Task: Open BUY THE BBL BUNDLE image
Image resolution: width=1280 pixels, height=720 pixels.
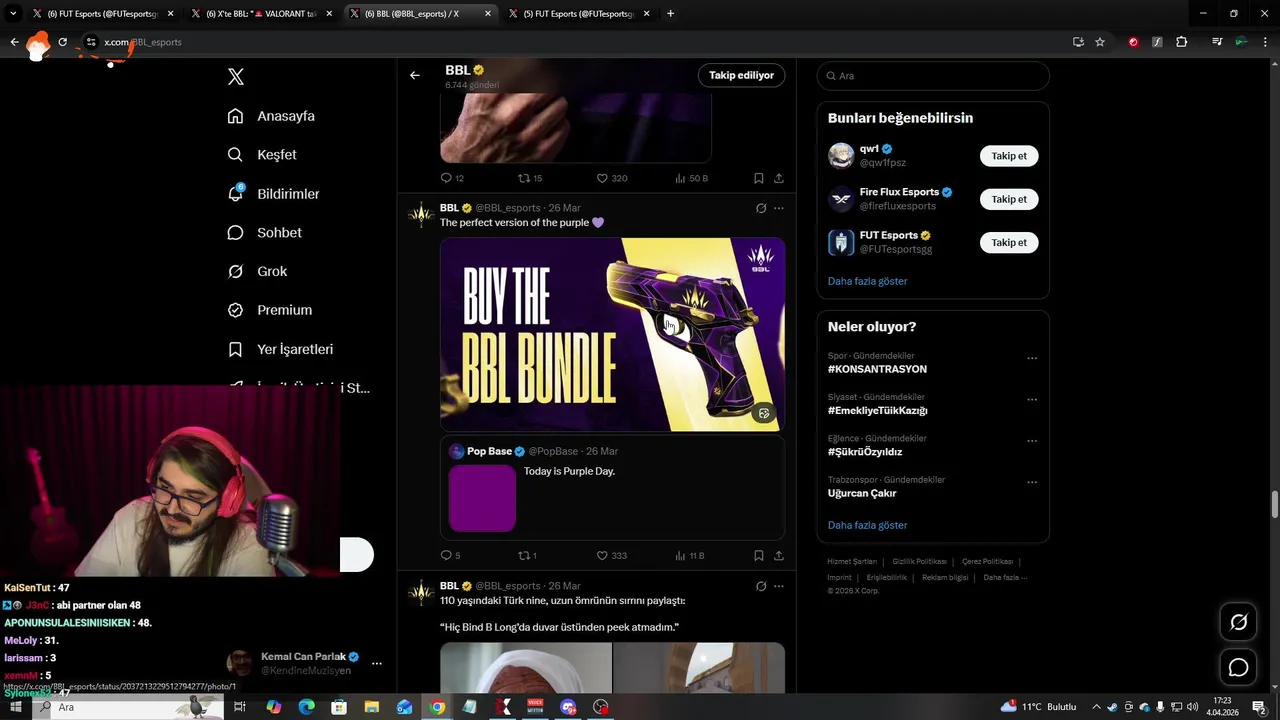Action: [613, 334]
